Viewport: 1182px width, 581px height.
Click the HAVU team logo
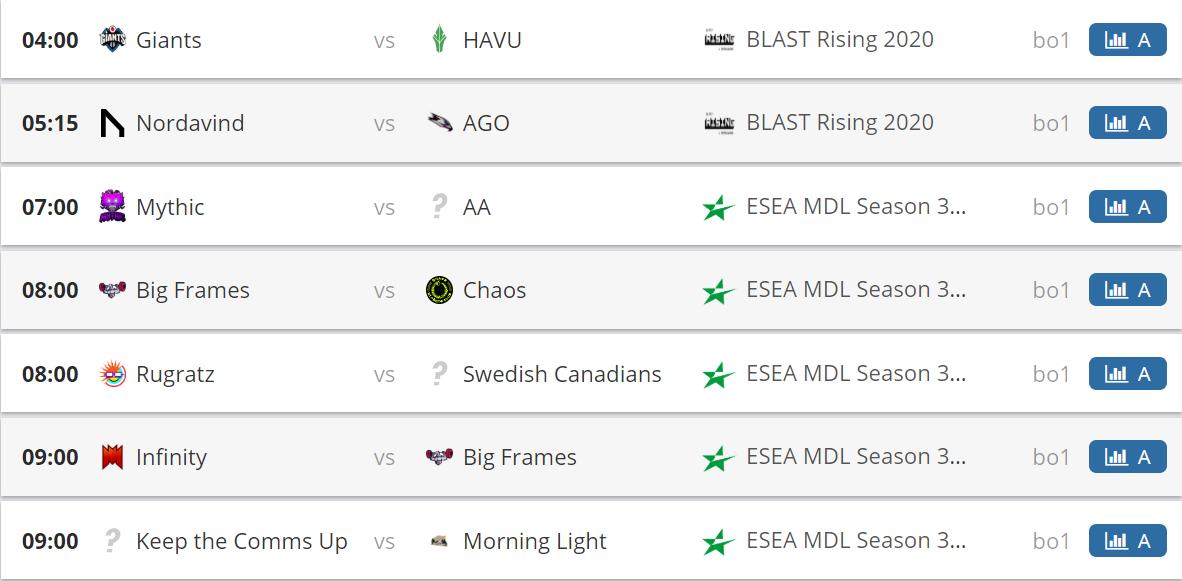click(439, 40)
